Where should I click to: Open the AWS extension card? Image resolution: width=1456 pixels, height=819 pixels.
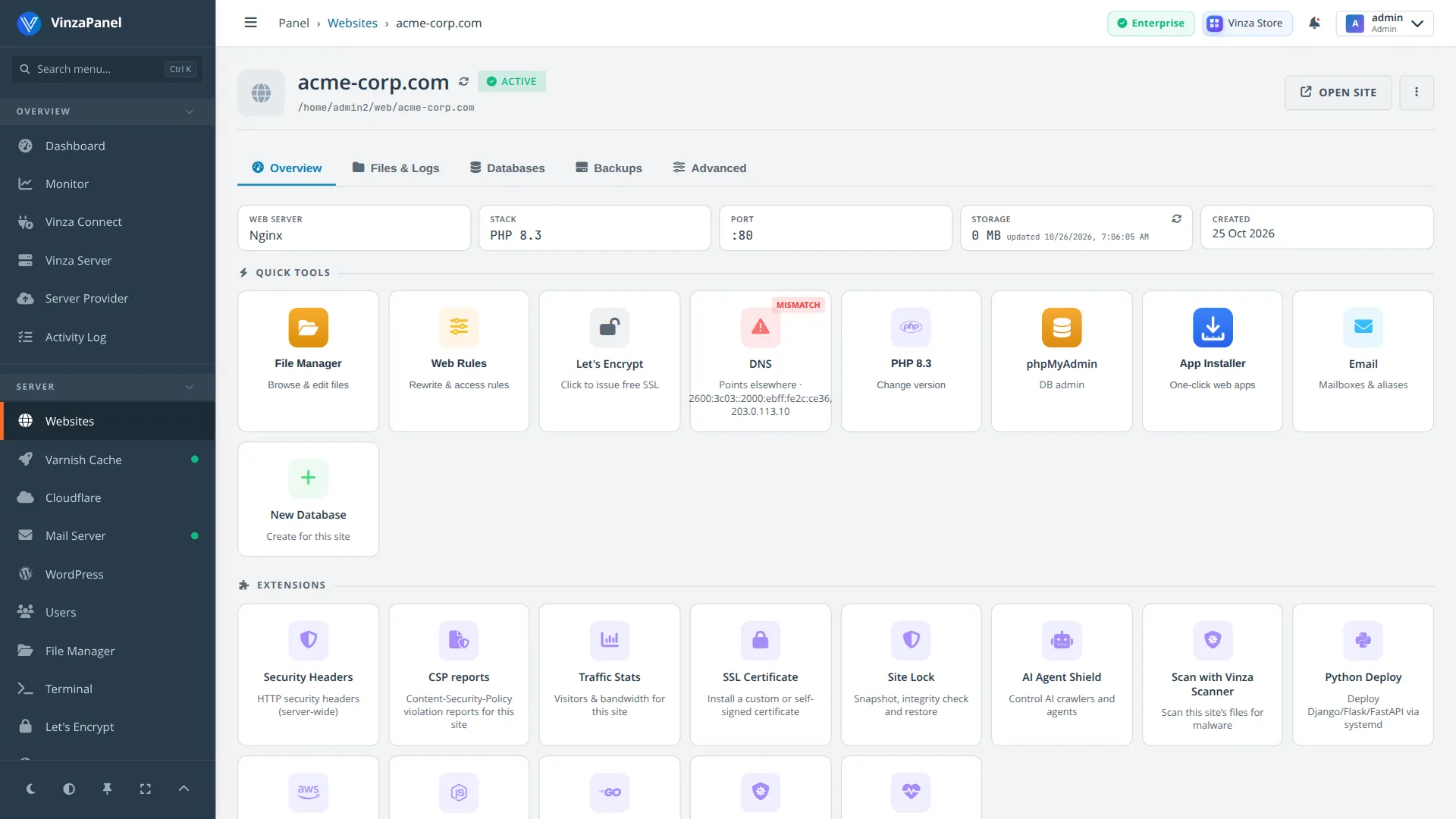coord(308,788)
